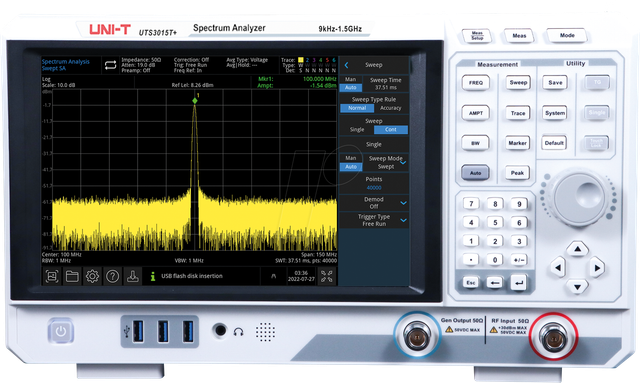640x383 pixels.
Task: Push the enter return key
Action: [x=519, y=283]
